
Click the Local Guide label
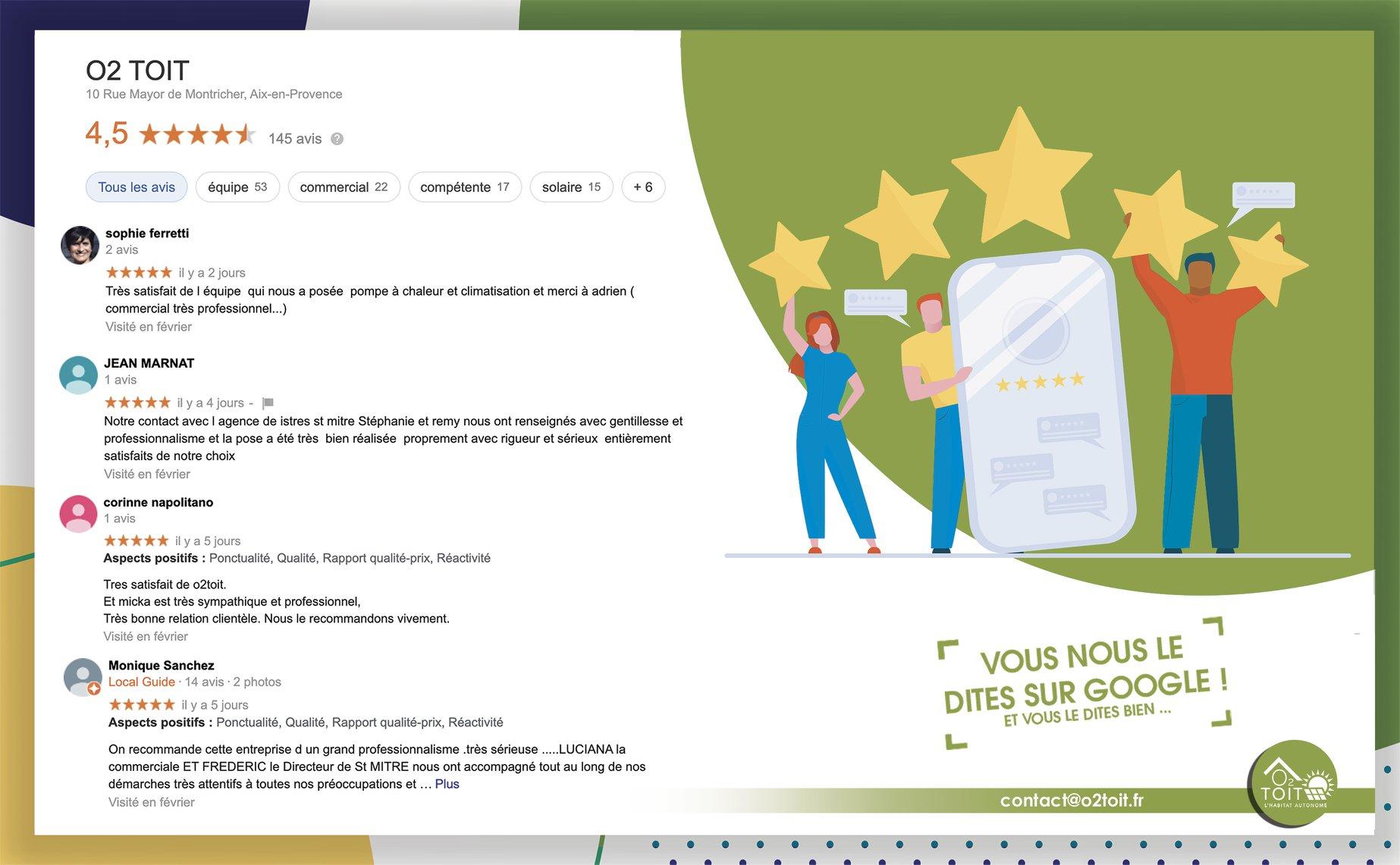click(x=142, y=682)
